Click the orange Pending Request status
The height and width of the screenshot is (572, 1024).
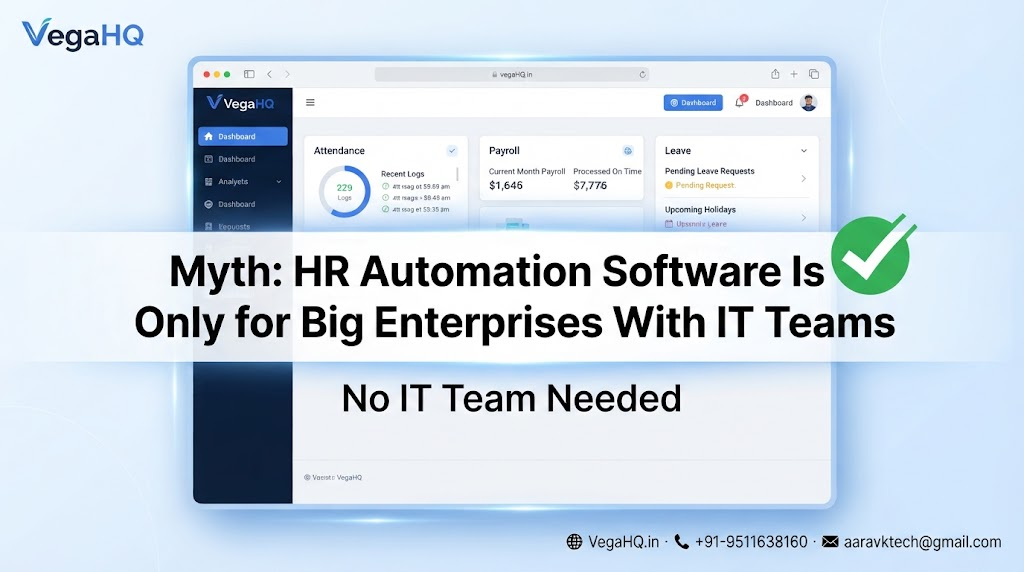pyautogui.click(x=700, y=185)
